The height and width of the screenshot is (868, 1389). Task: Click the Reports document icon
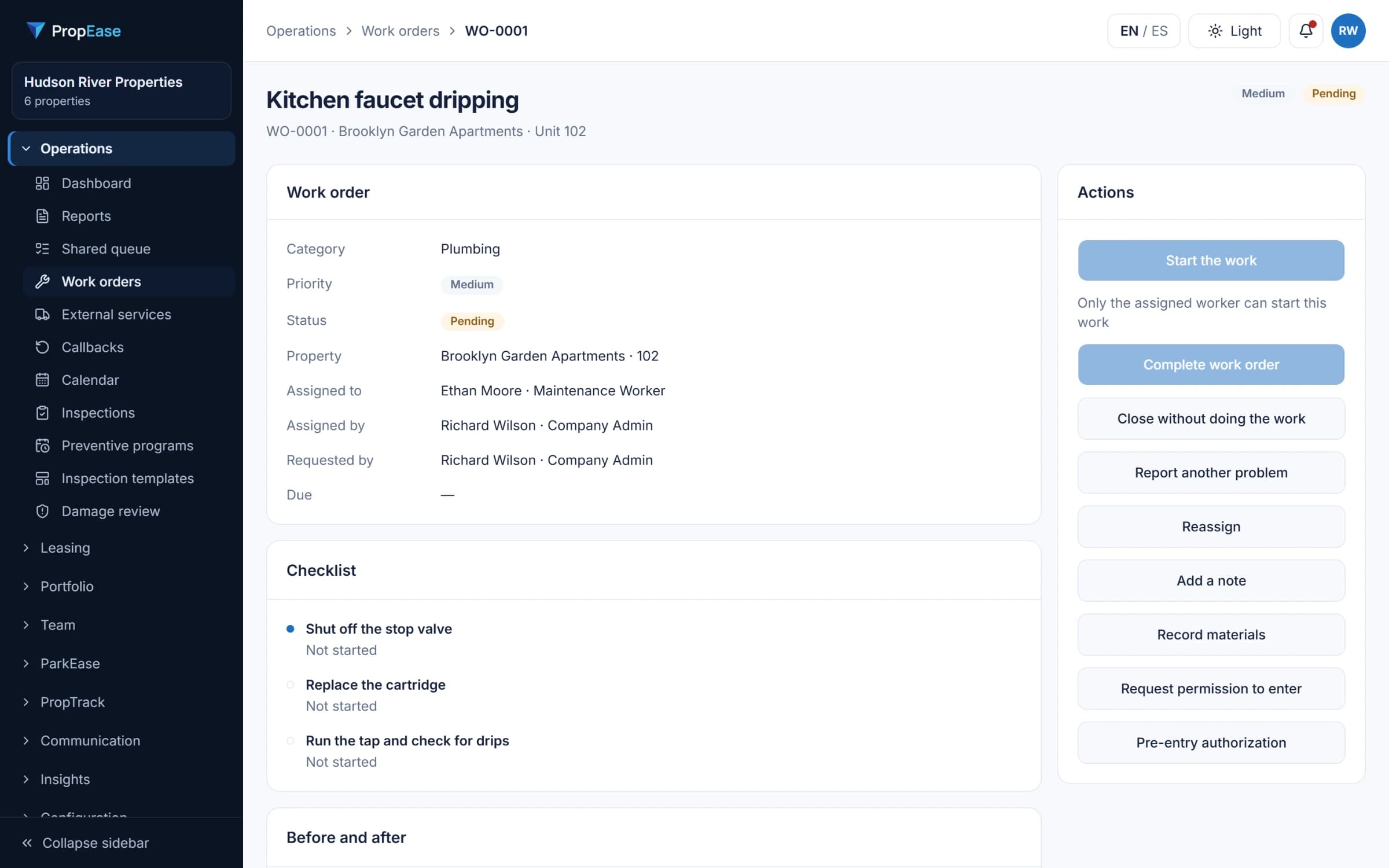coord(42,216)
